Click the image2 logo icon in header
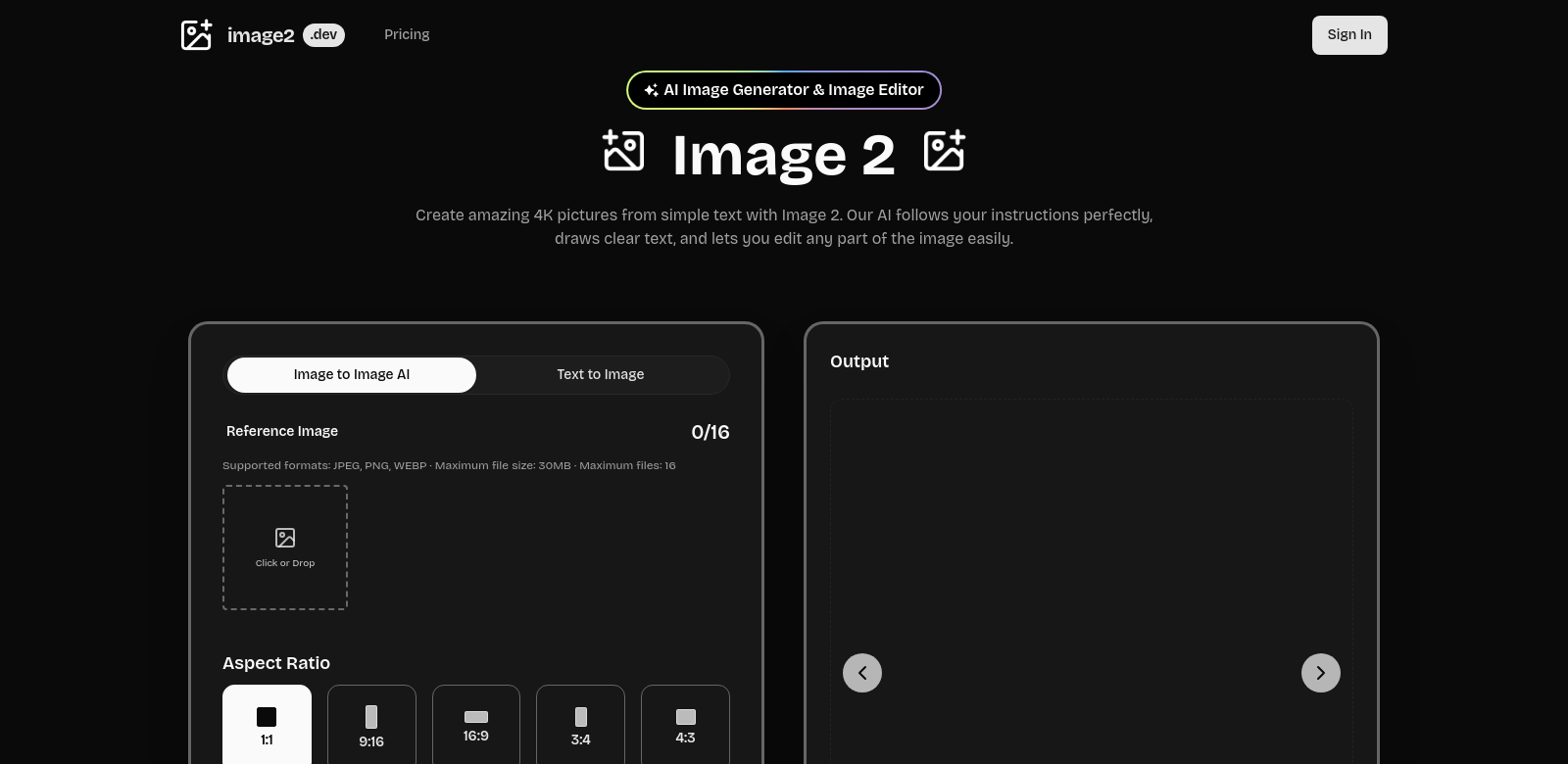 click(196, 34)
